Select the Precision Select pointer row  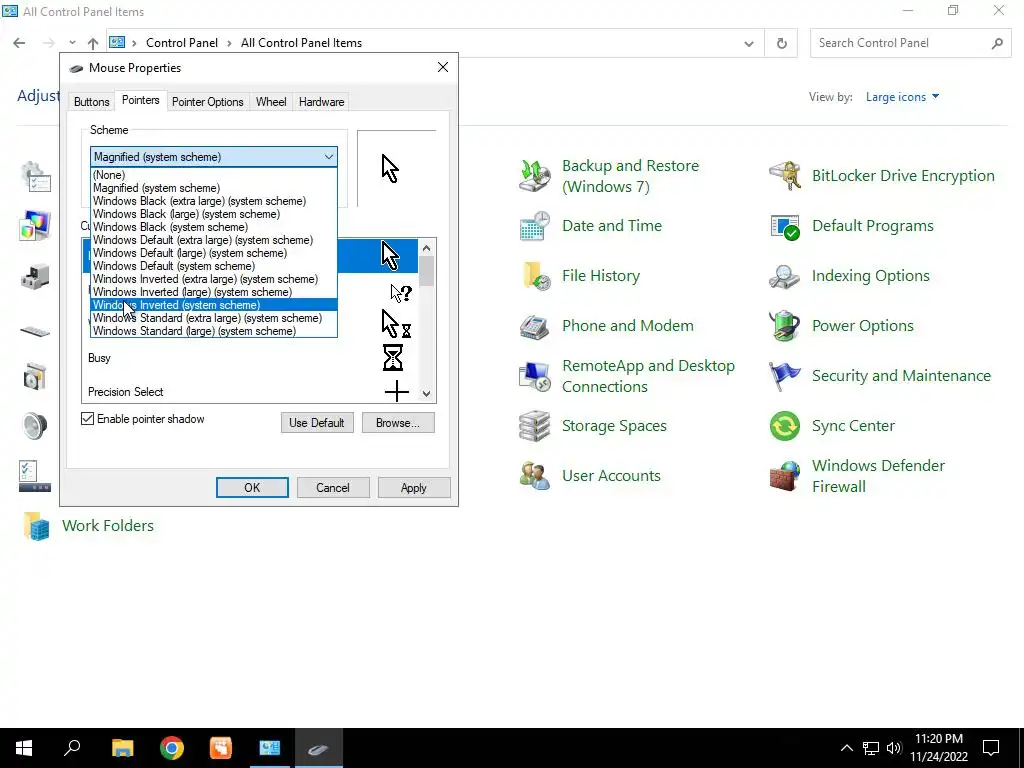click(250, 392)
